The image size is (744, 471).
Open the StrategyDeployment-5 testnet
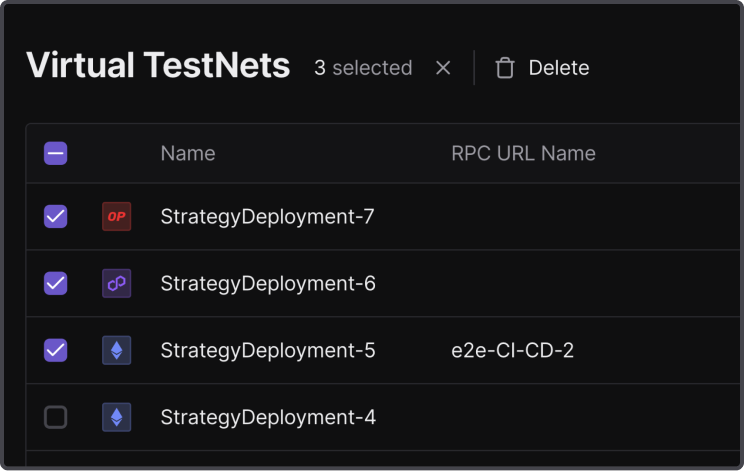pos(268,350)
